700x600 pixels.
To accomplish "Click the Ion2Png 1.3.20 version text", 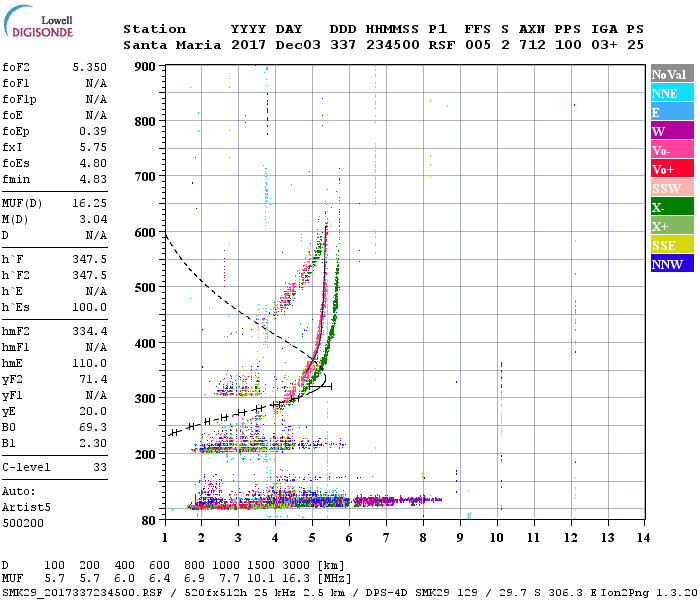I will tap(649, 592).
